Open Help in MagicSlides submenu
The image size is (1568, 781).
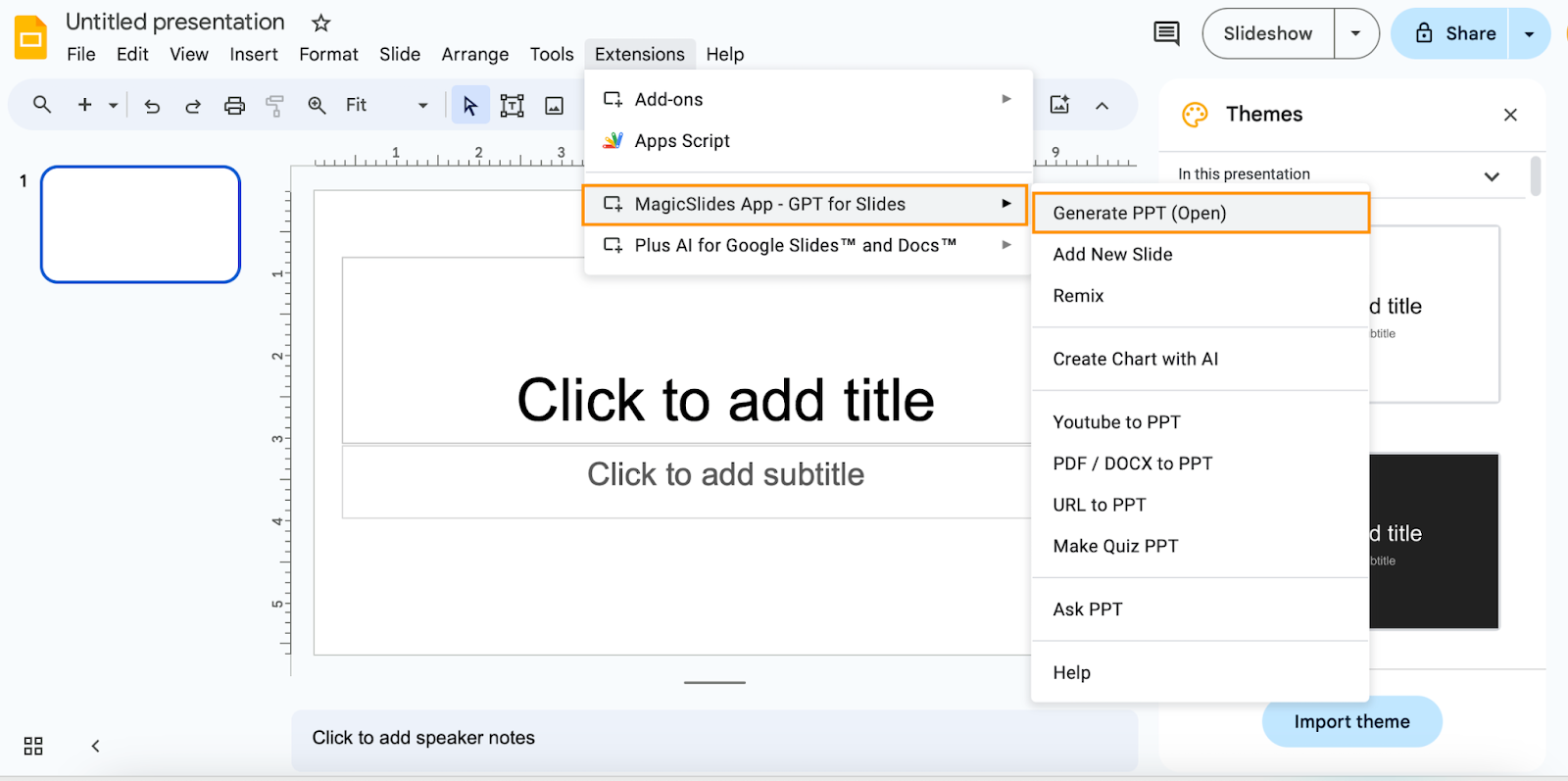pos(1200,673)
